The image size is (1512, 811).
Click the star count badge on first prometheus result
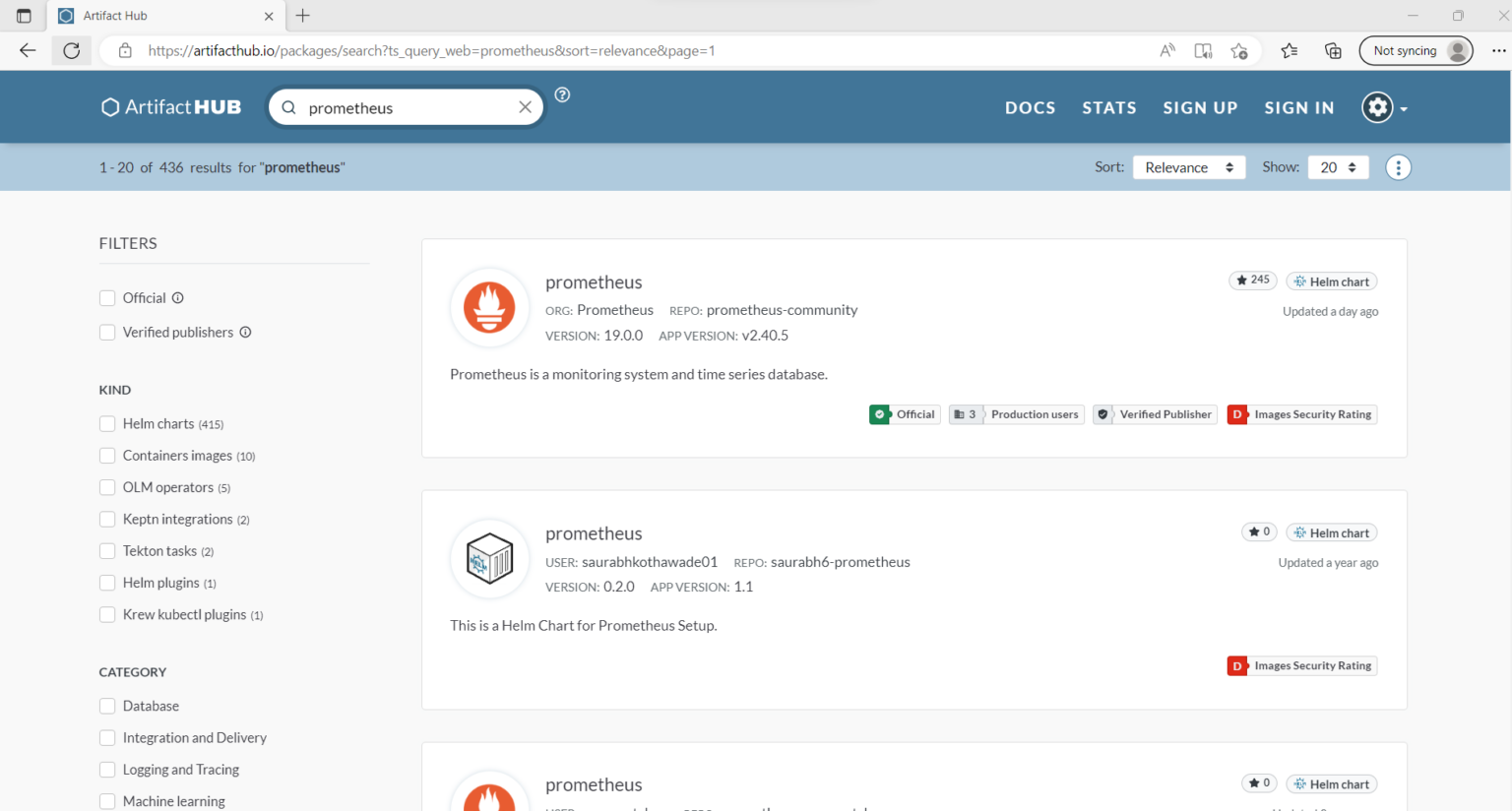1252,280
